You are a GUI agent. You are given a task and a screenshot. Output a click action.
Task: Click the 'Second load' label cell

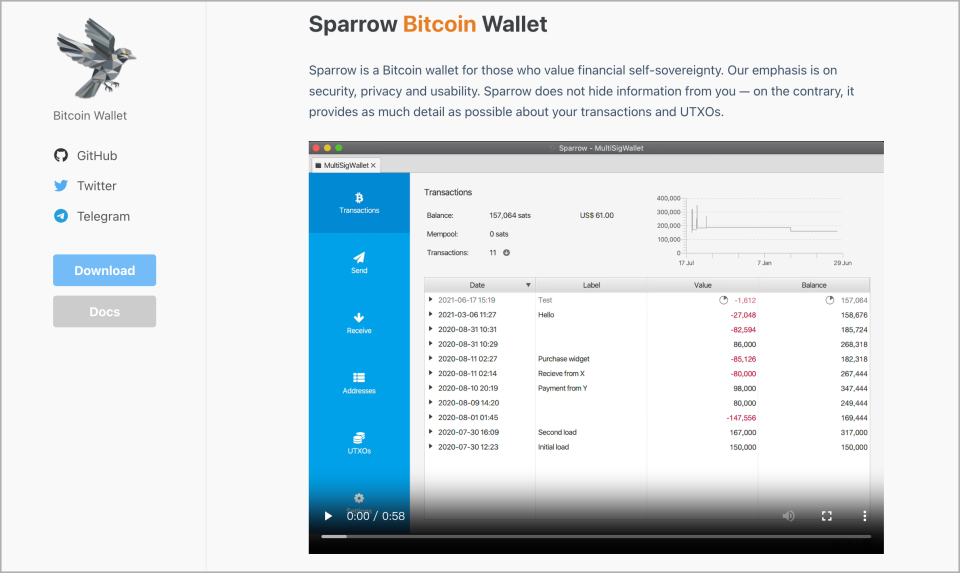(557, 432)
